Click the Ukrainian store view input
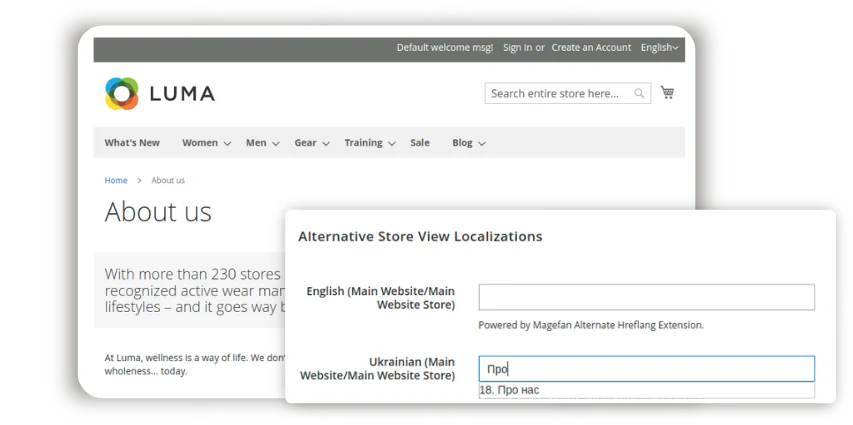 pyautogui.click(x=647, y=369)
